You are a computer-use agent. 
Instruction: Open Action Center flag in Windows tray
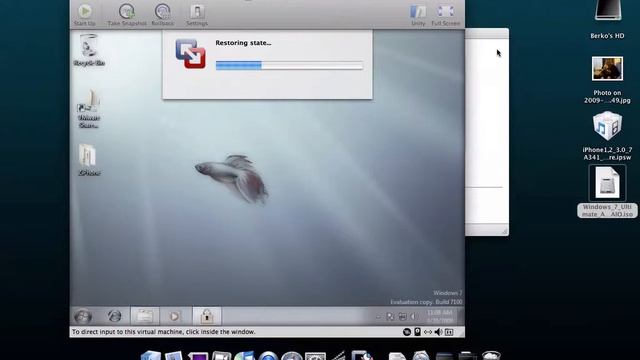coord(390,317)
